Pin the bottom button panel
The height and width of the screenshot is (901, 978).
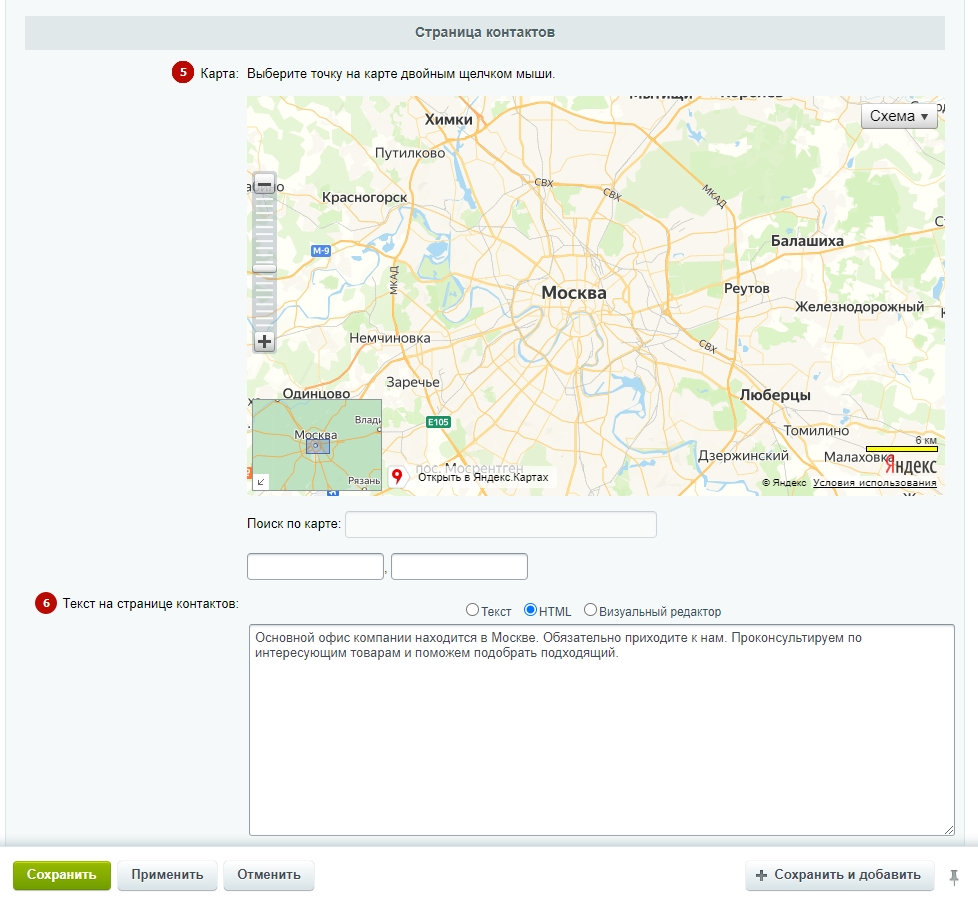954,877
